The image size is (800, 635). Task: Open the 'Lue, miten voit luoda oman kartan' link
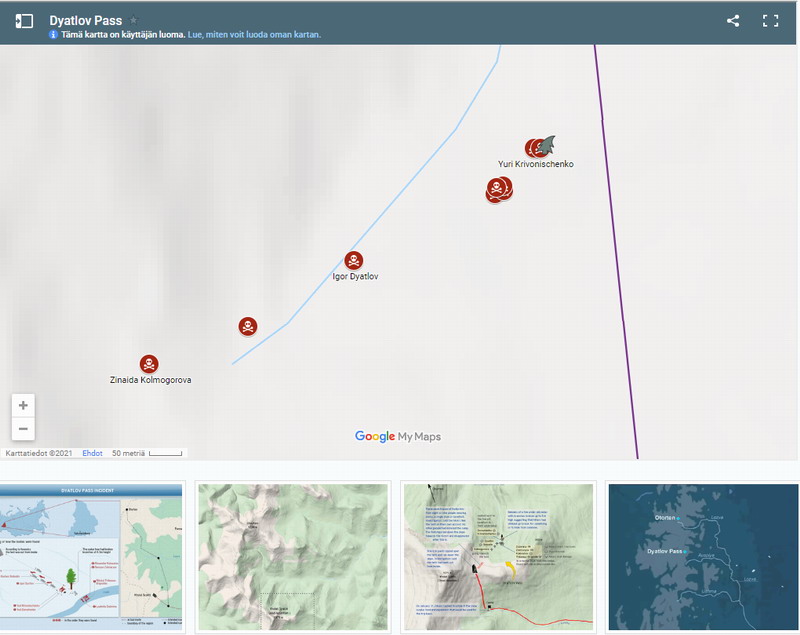254,35
